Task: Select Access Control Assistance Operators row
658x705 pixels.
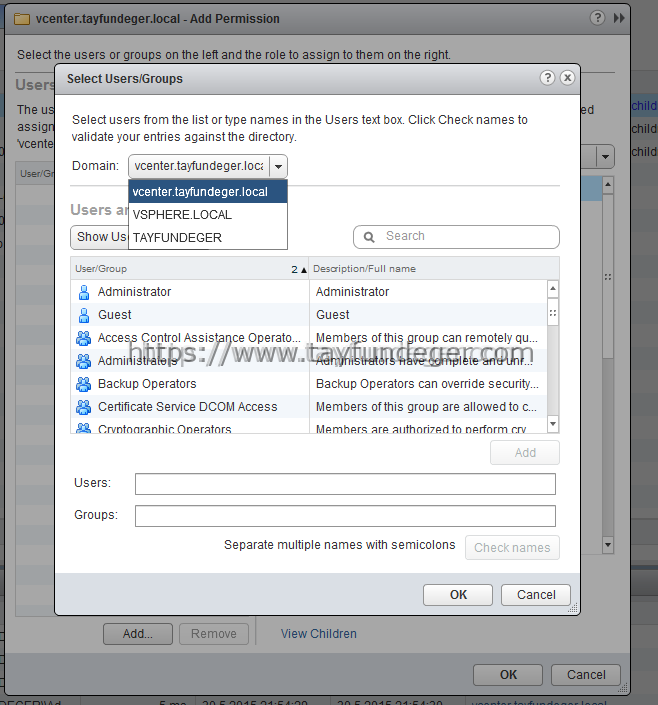Action: pyautogui.click(x=309, y=338)
